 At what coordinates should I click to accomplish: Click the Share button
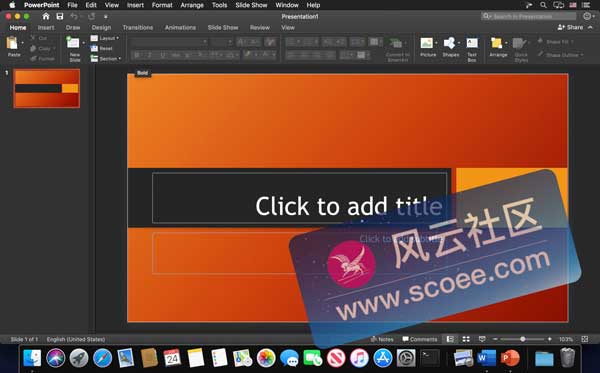click(x=571, y=27)
